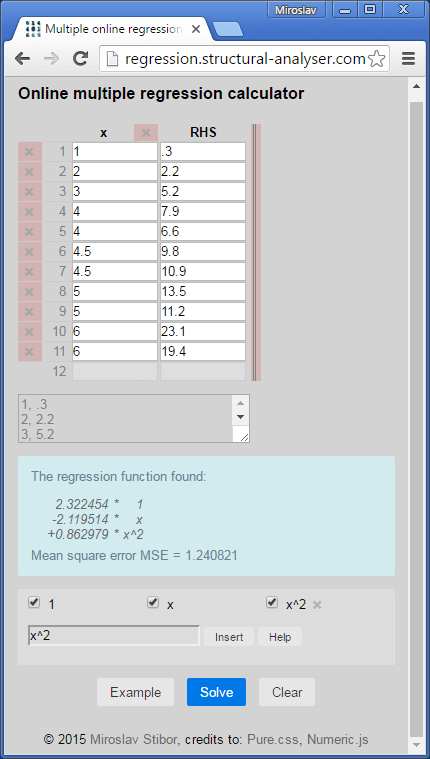The width and height of the screenshot is (430, 759).
Task: Bookmark this page with the star icon
Action: [x=376, y=59]
